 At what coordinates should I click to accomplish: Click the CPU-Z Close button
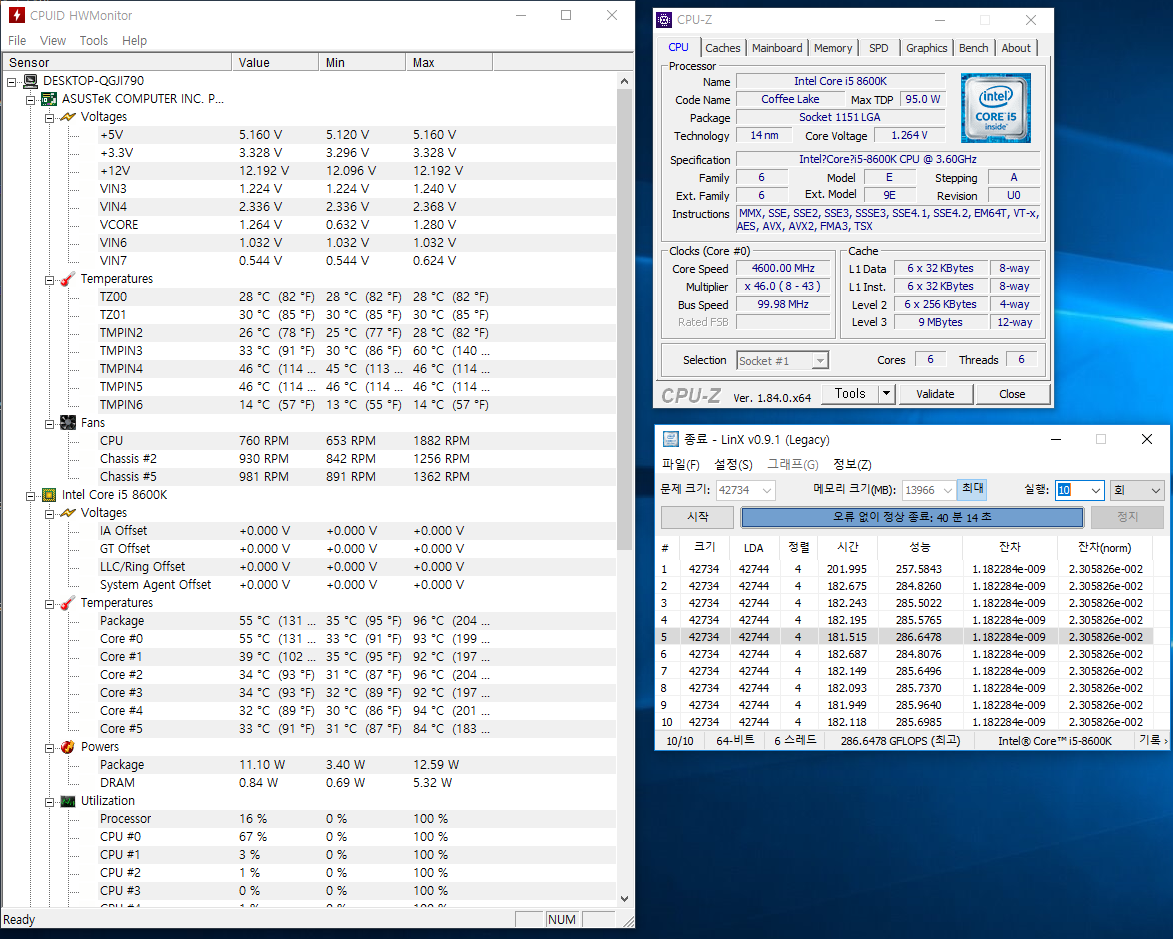click(x=1012, y=394)
